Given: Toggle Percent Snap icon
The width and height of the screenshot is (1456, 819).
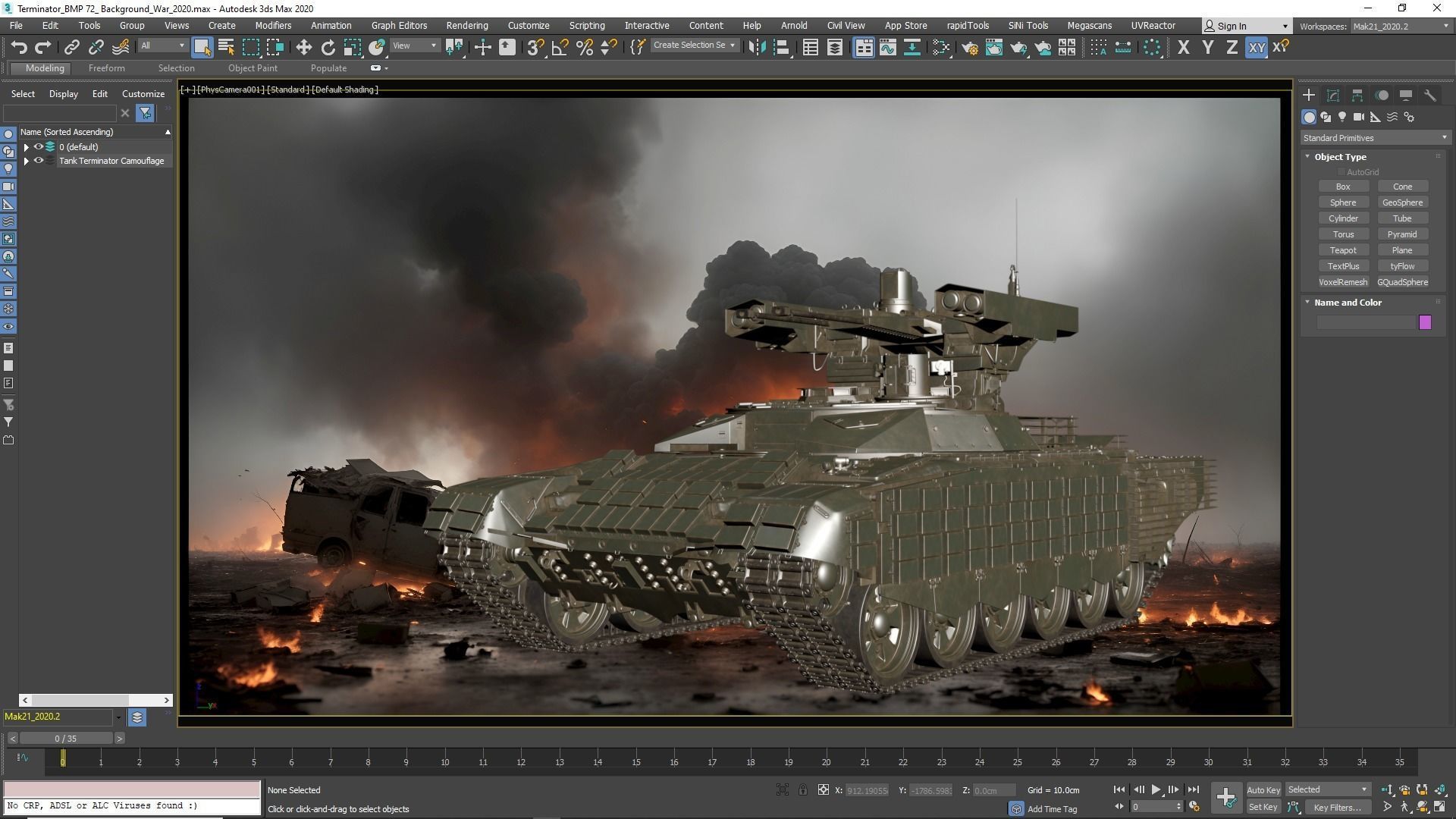Looking at the screenshot, I should click(x=585, y=47).
